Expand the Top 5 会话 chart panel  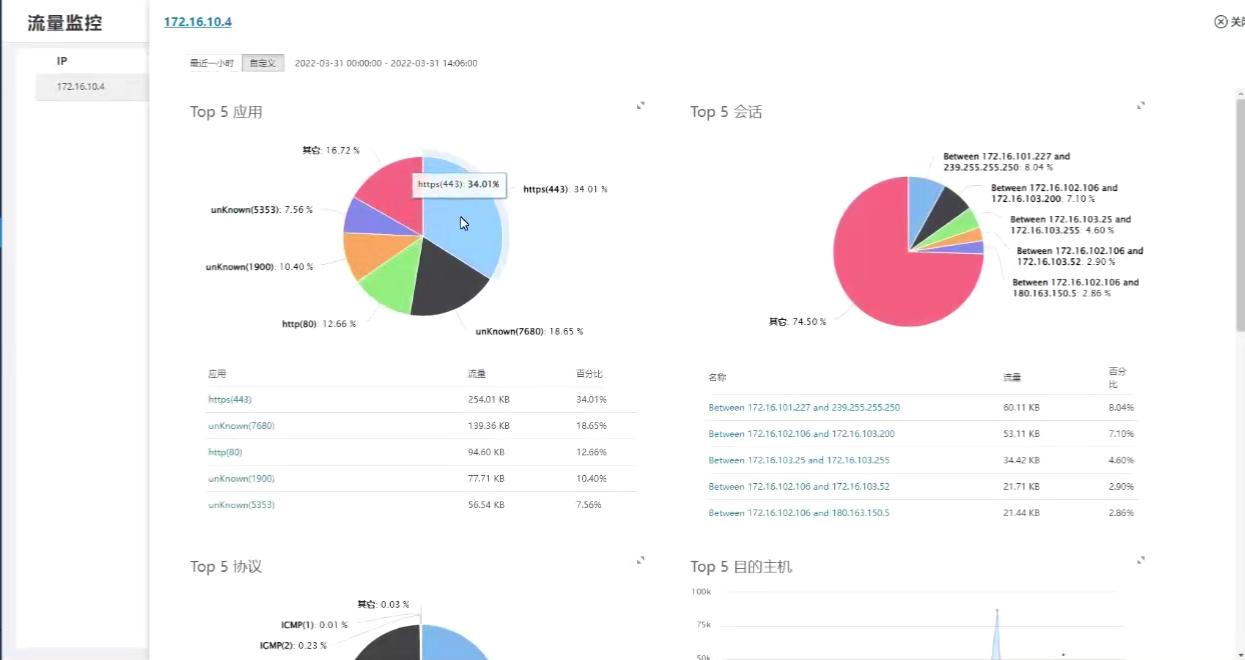tap(1141, 105)
